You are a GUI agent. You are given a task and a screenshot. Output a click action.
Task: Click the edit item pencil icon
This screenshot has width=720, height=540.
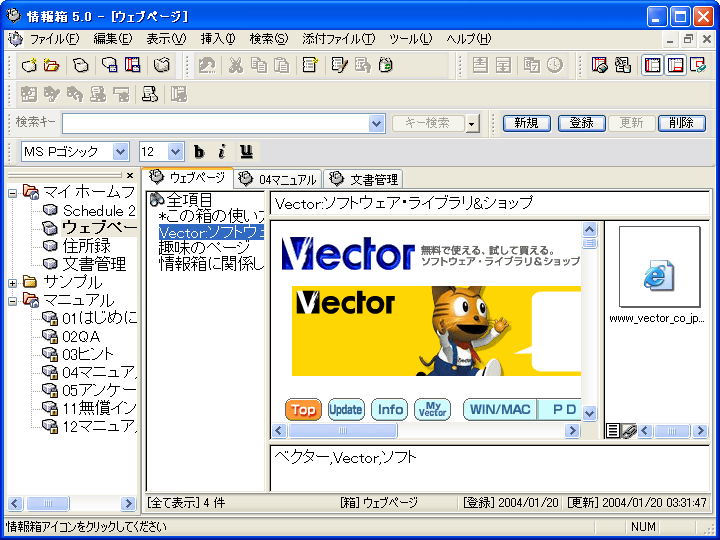coord(339,66)
